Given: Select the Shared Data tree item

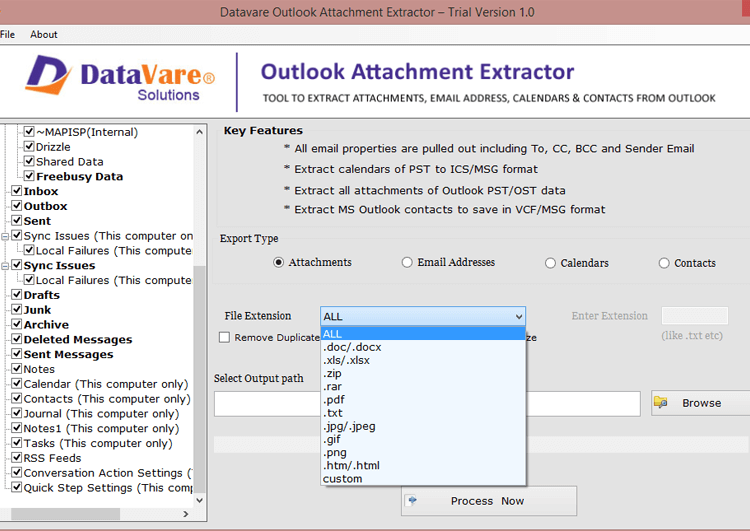Looking at the screenshot, I should point(70,162).
